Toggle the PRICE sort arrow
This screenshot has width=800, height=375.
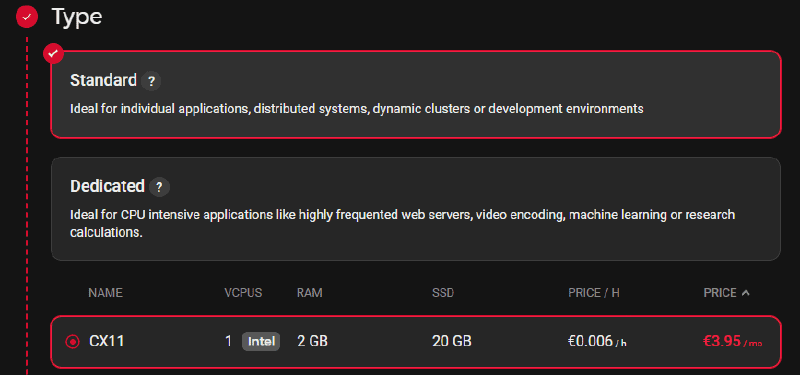tap(745, 293)
